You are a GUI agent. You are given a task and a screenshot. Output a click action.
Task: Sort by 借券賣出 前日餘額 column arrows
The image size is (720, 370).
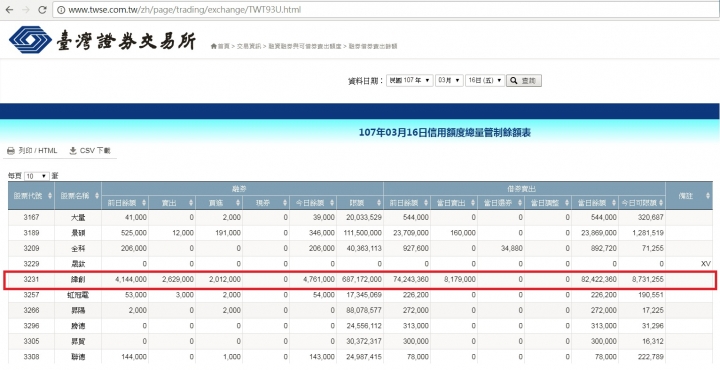coord(426,203)
